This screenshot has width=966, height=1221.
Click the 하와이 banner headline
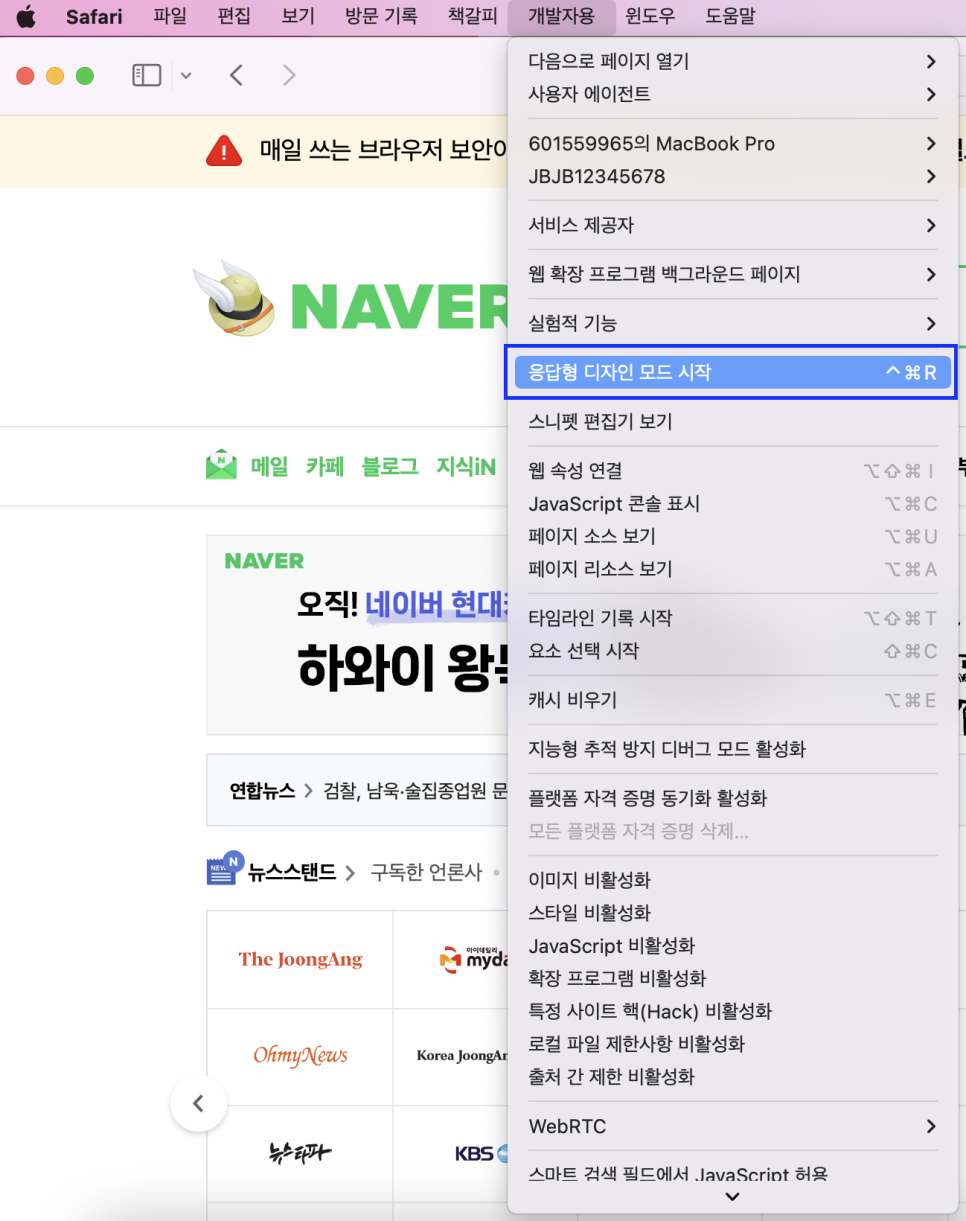point(402,666)
